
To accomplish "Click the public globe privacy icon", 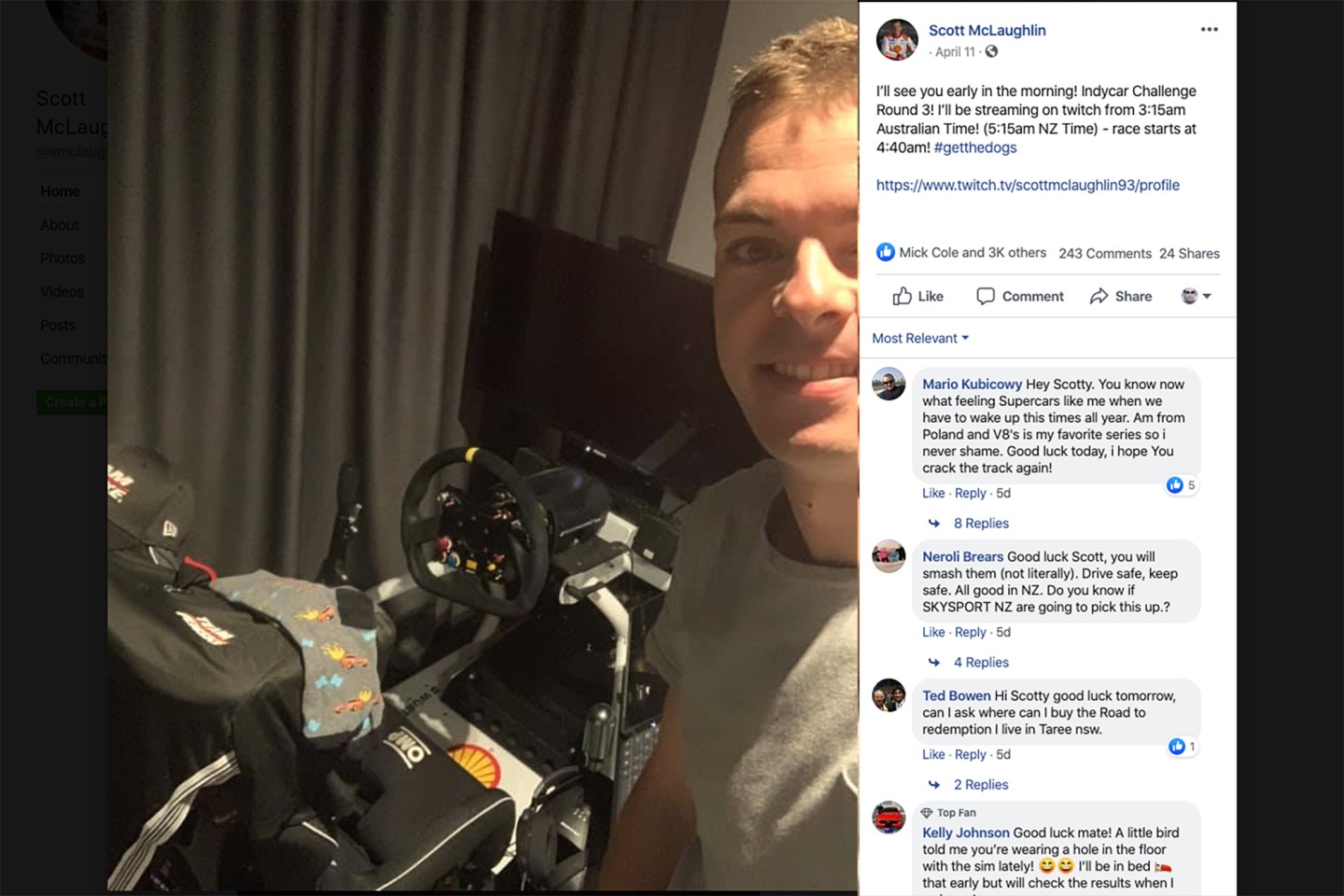I will (991, 51).
